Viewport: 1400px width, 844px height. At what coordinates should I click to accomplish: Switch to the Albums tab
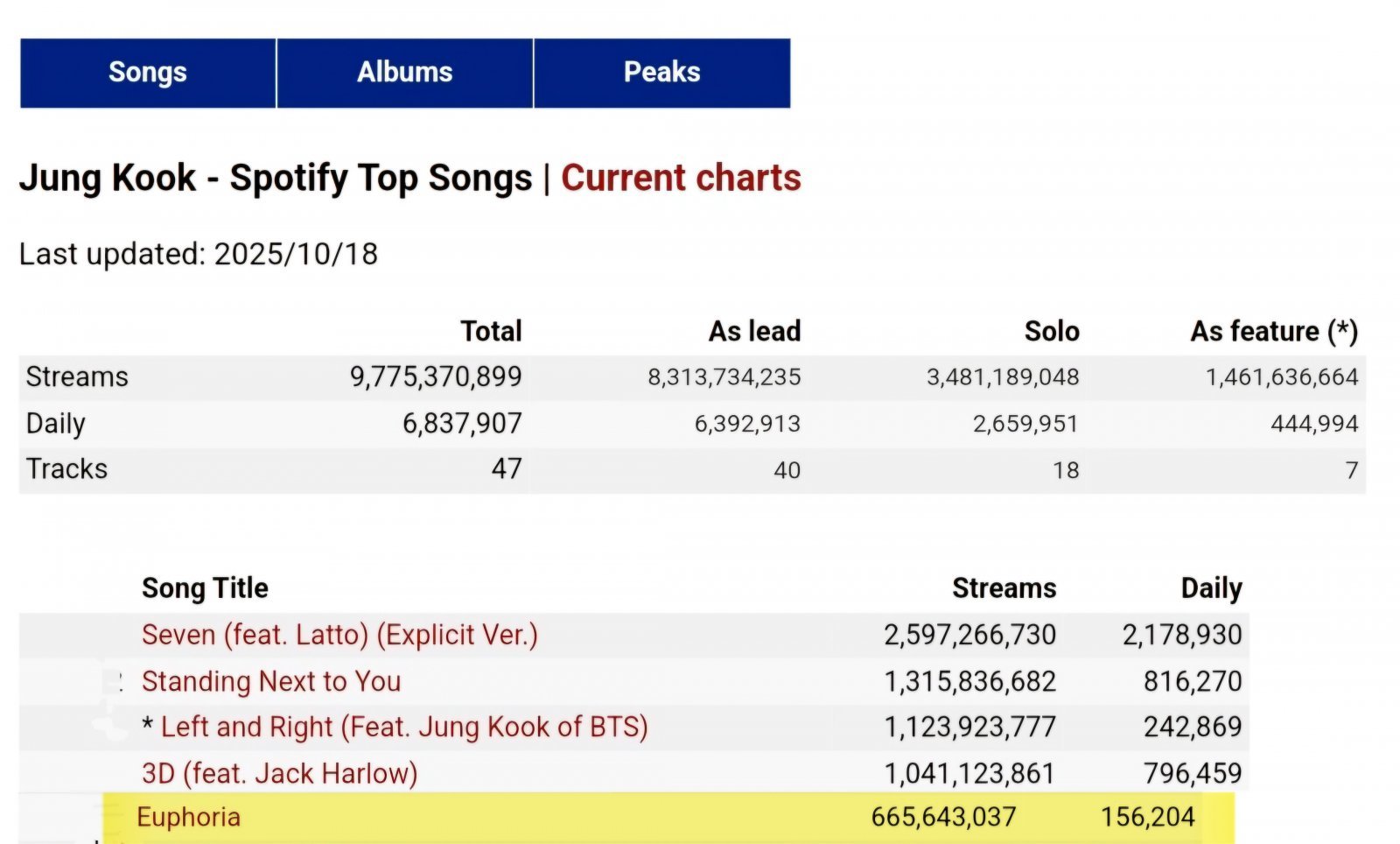[404, 73]
